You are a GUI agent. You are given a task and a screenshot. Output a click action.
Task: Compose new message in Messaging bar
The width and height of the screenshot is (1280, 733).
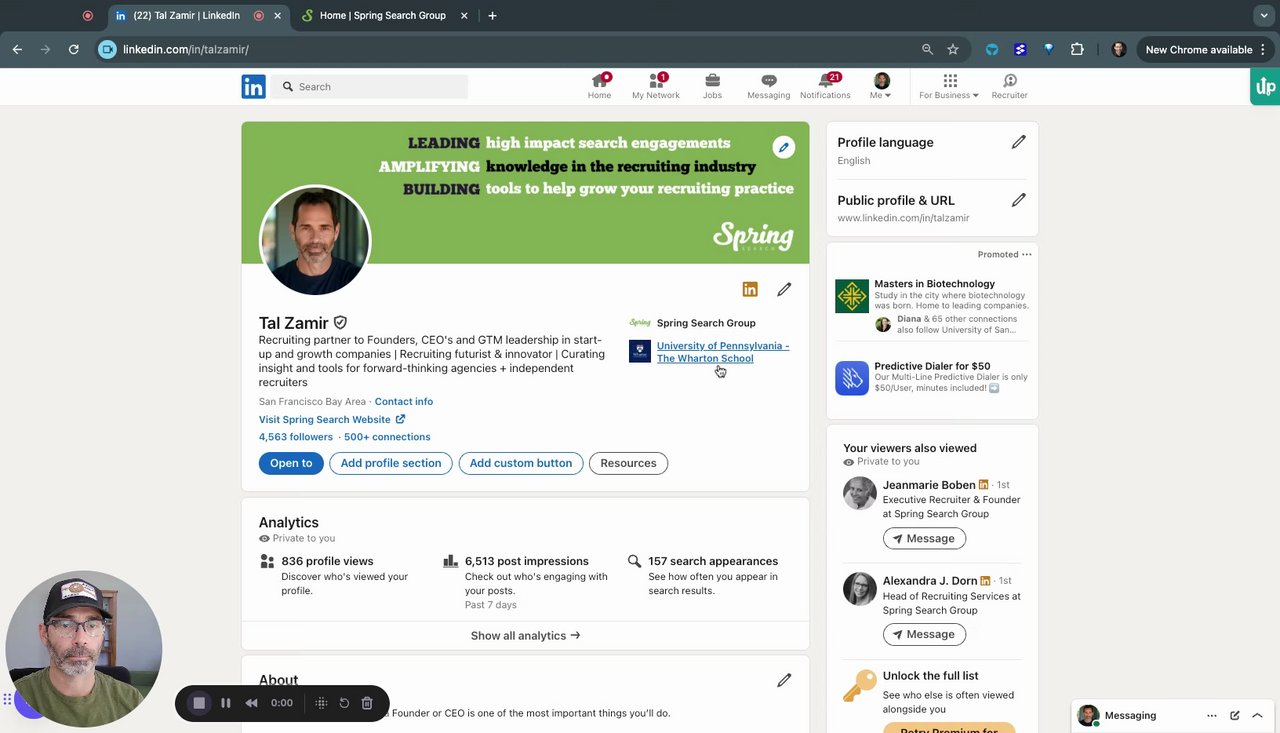click(1235, 716)
